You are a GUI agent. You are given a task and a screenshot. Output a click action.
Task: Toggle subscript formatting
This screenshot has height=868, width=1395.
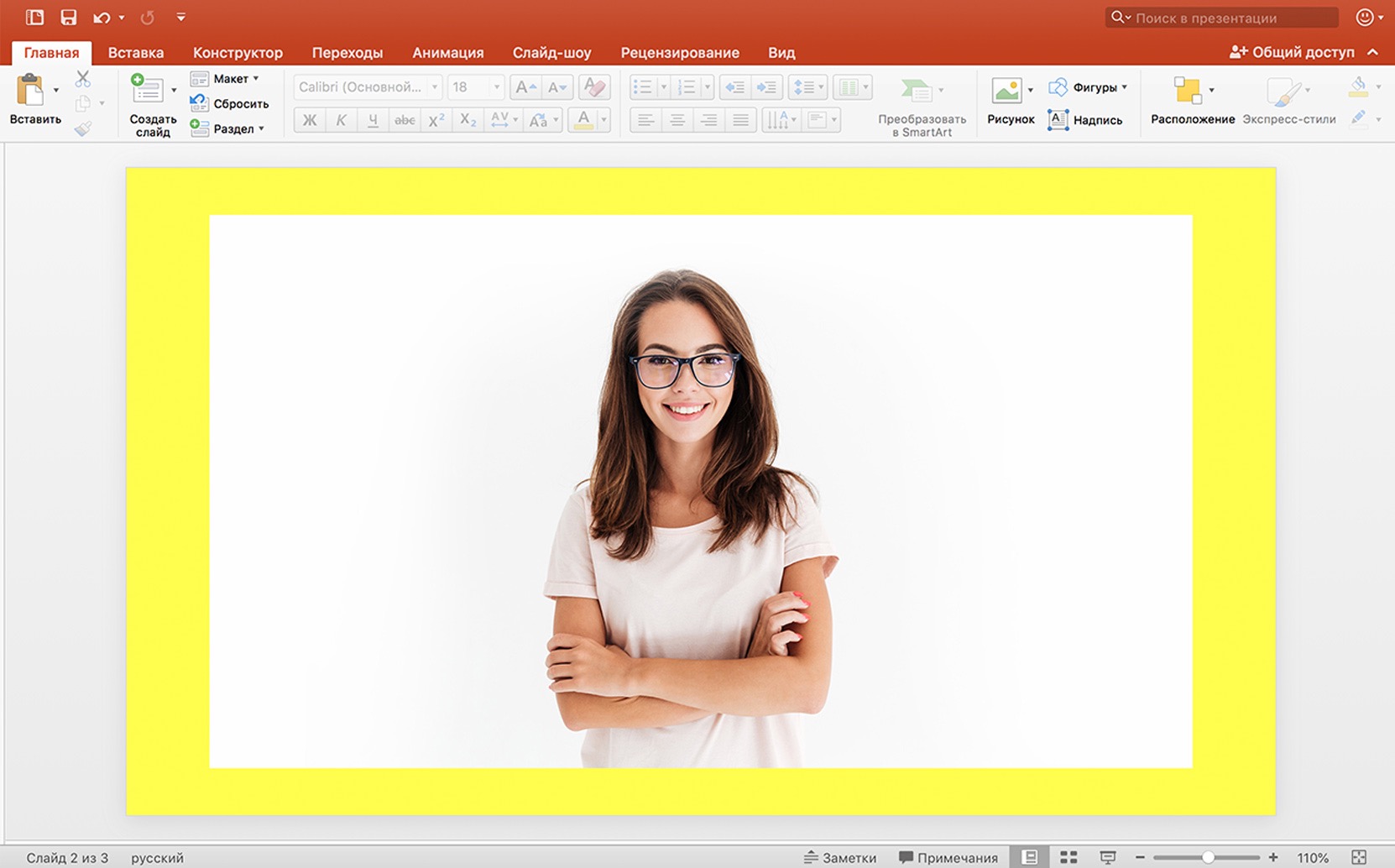(x=468, y=120)
